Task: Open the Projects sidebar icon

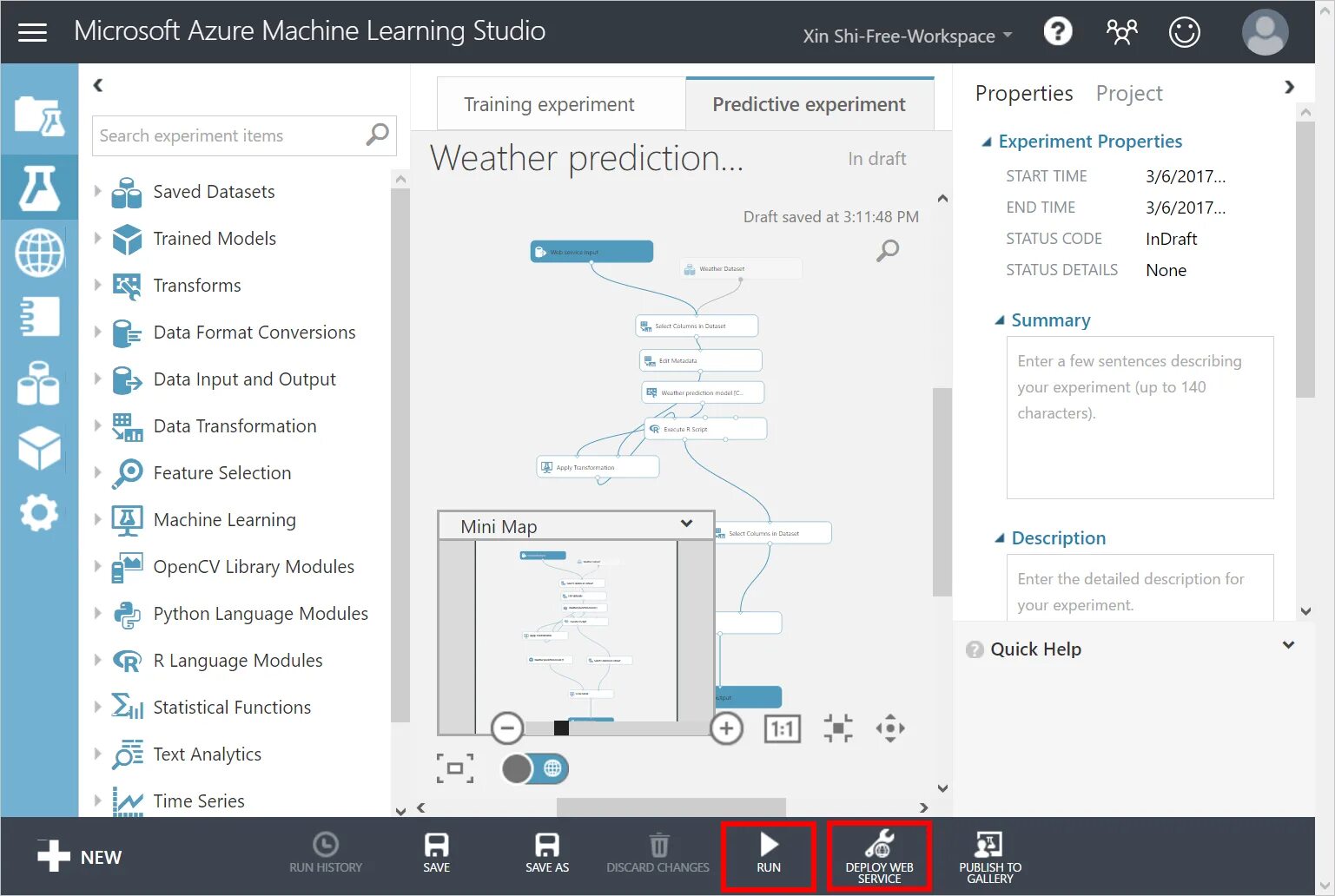Action: pos(39,115)
